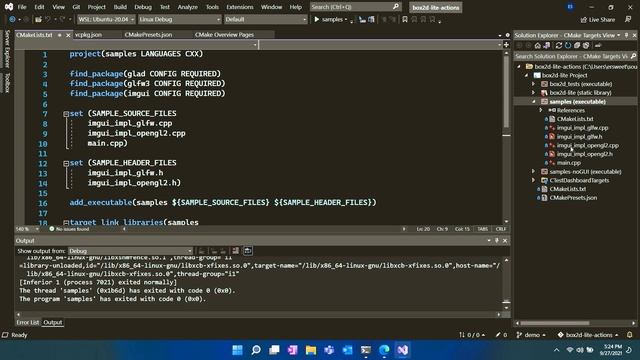
Task: Open the File menu
Action: [22, 7]
